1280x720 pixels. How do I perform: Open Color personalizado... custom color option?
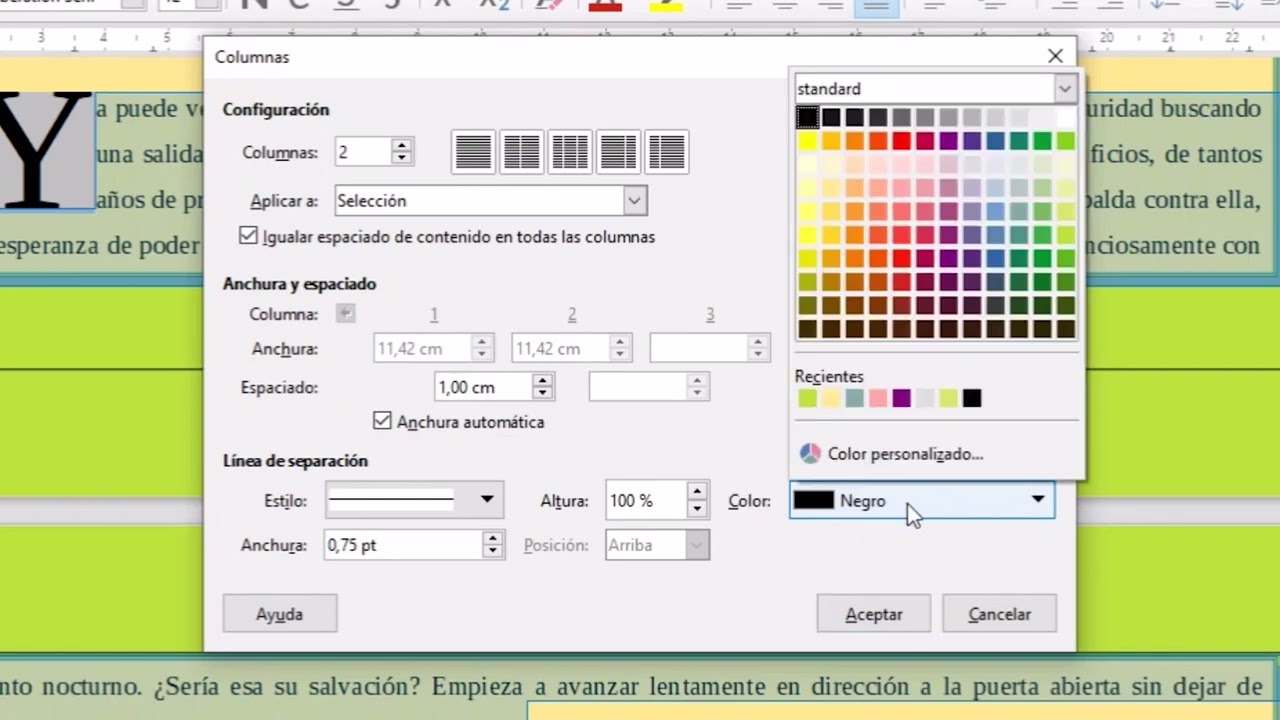pyautogui.click(x=905, y=454)
